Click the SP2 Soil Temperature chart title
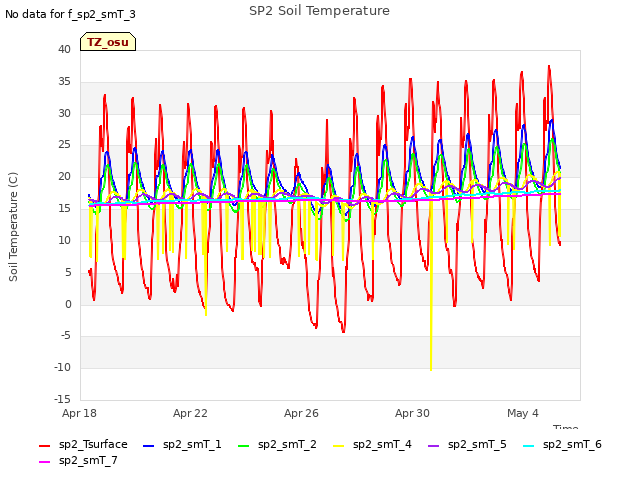 coord(319,11)
